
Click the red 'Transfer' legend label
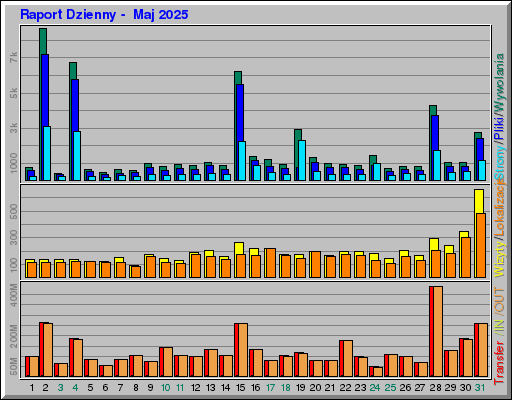[x=499, y=362]
